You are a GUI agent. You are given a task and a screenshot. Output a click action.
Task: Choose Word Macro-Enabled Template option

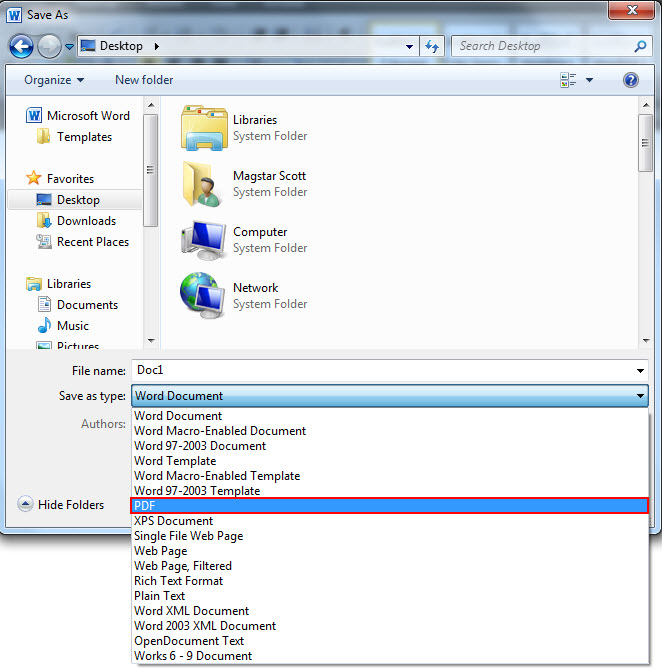(390, 475)
